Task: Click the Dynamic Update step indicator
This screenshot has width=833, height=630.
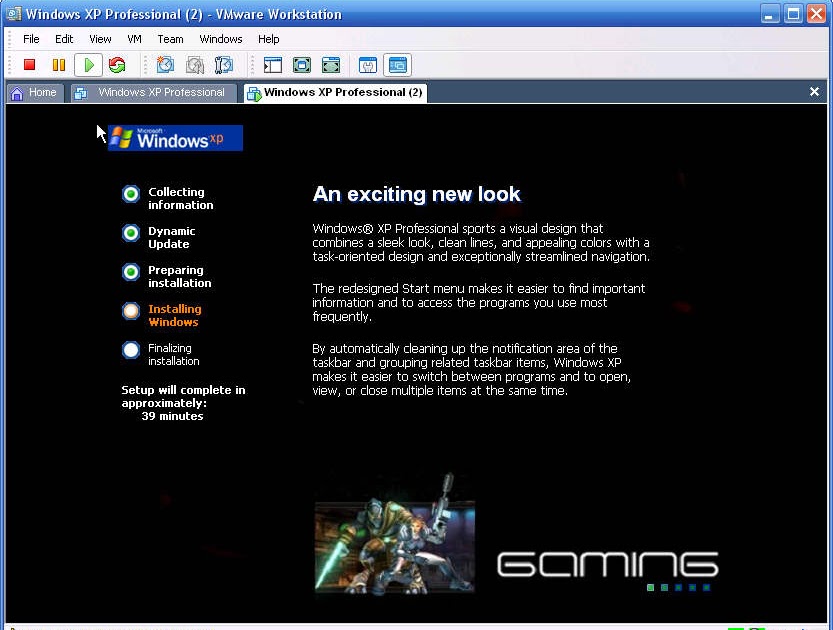Action: (x=131, y=233)
